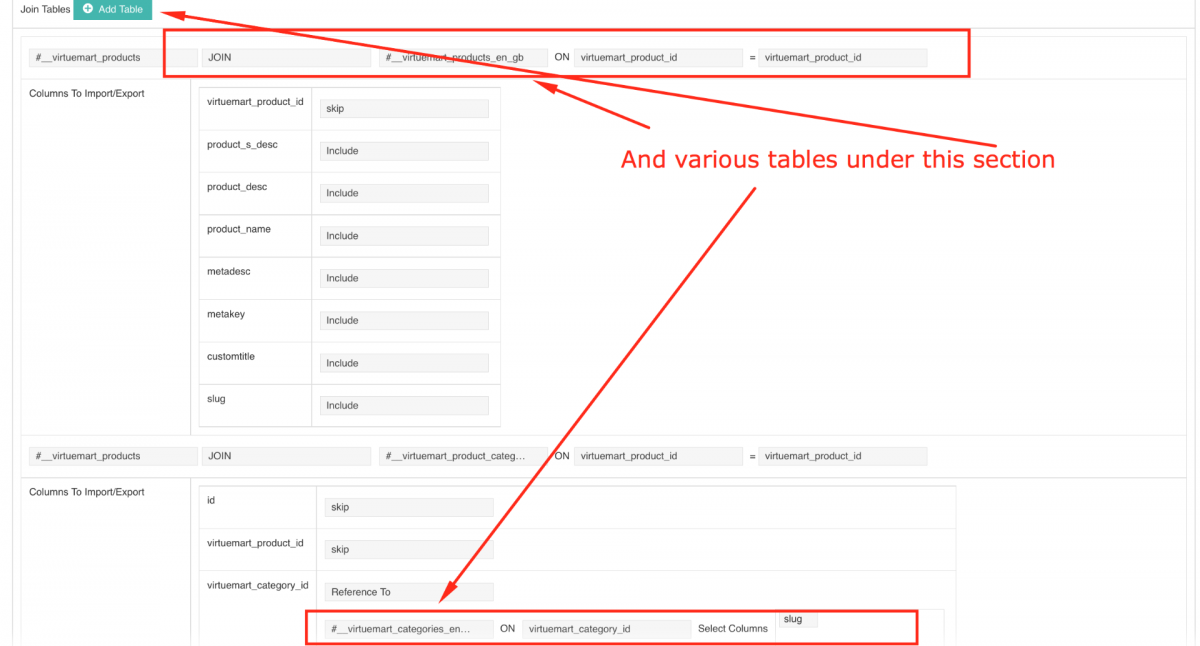This screenshot has width=1200, height=646.
Task: Click the slug field beside Select Columns
Action: tap(798, 620)
